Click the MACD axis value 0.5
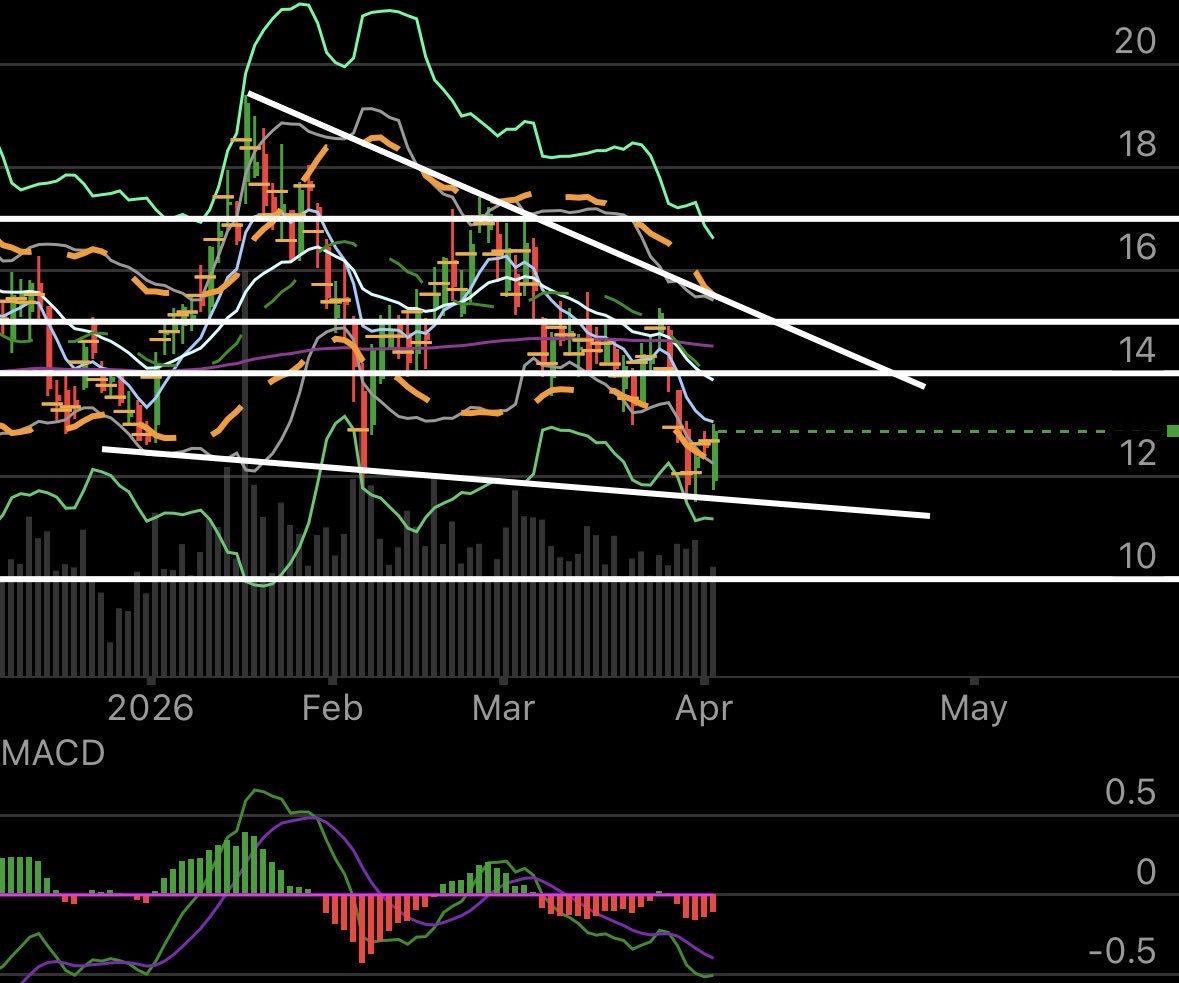 tap(1130, 792)
